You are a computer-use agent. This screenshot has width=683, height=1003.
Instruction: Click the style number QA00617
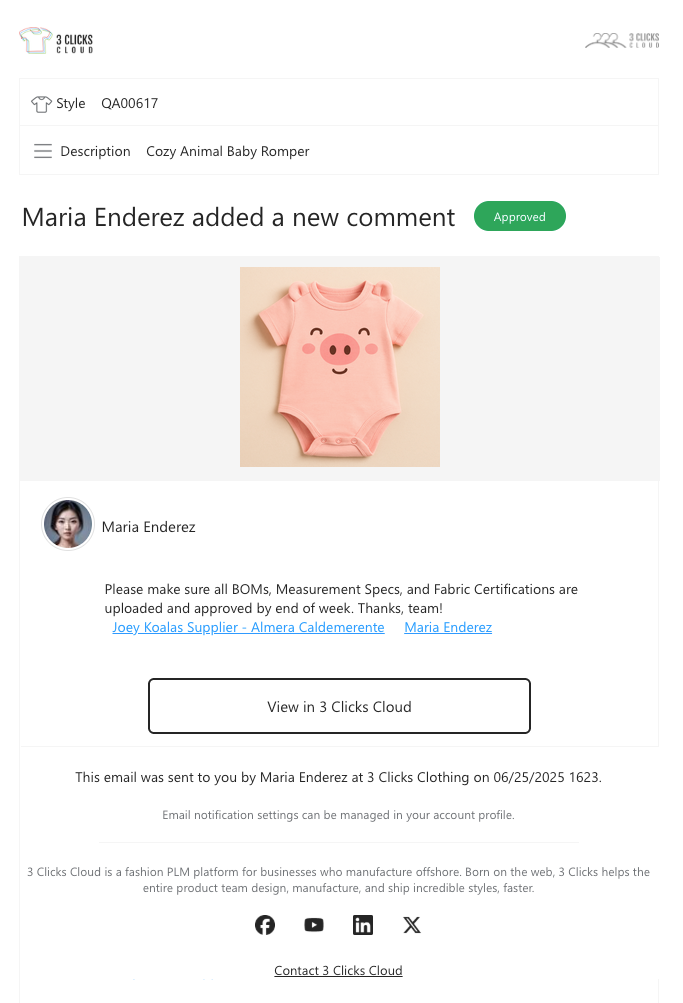pos(130,103)
